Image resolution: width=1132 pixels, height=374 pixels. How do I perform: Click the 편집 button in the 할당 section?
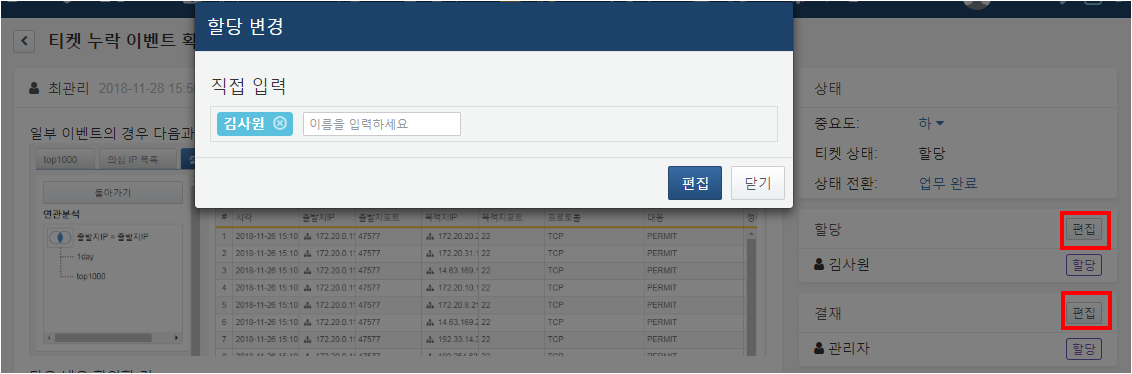click(1084, 230)
